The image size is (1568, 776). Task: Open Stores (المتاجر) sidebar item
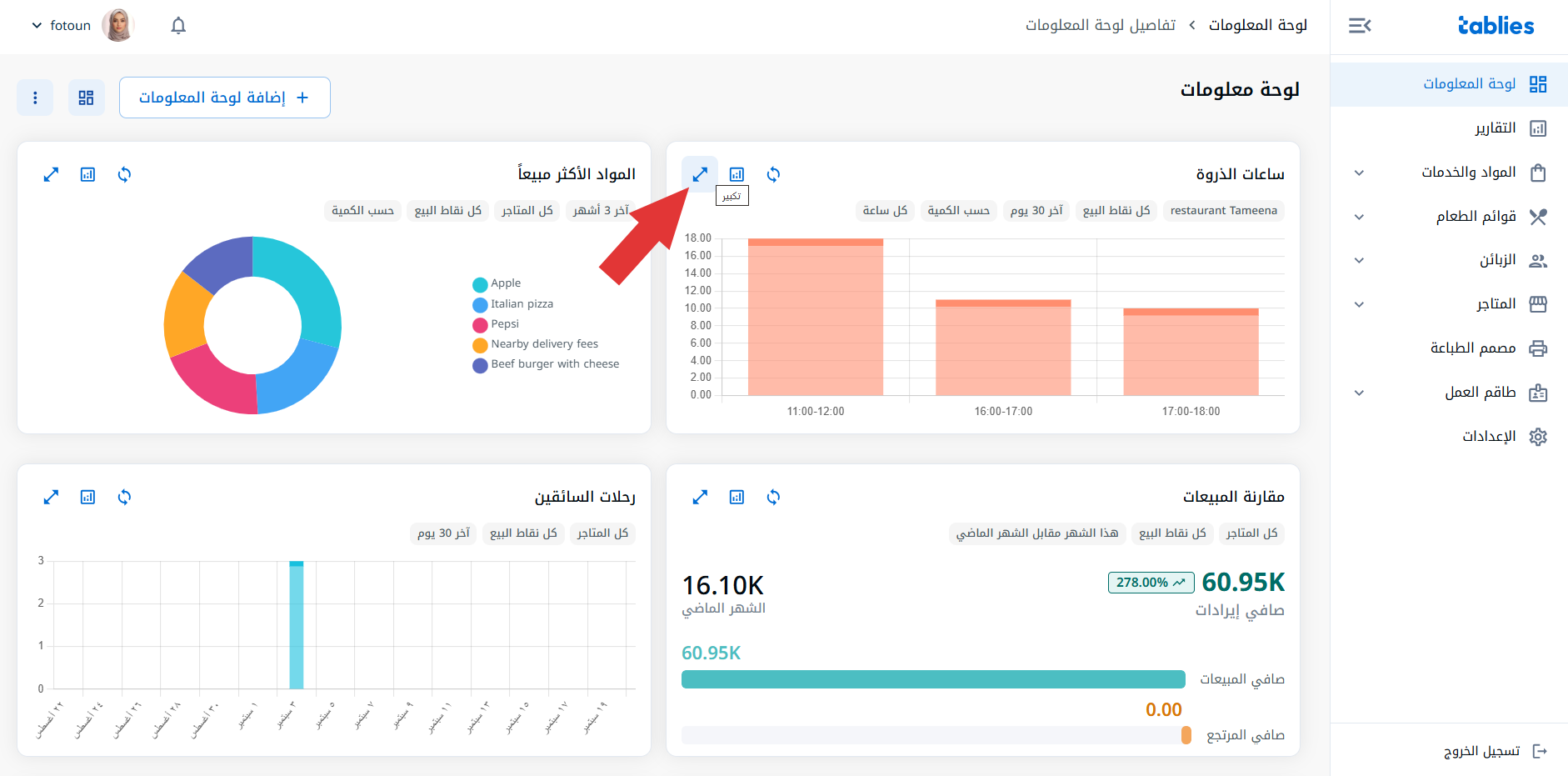tap(1450, 304)
